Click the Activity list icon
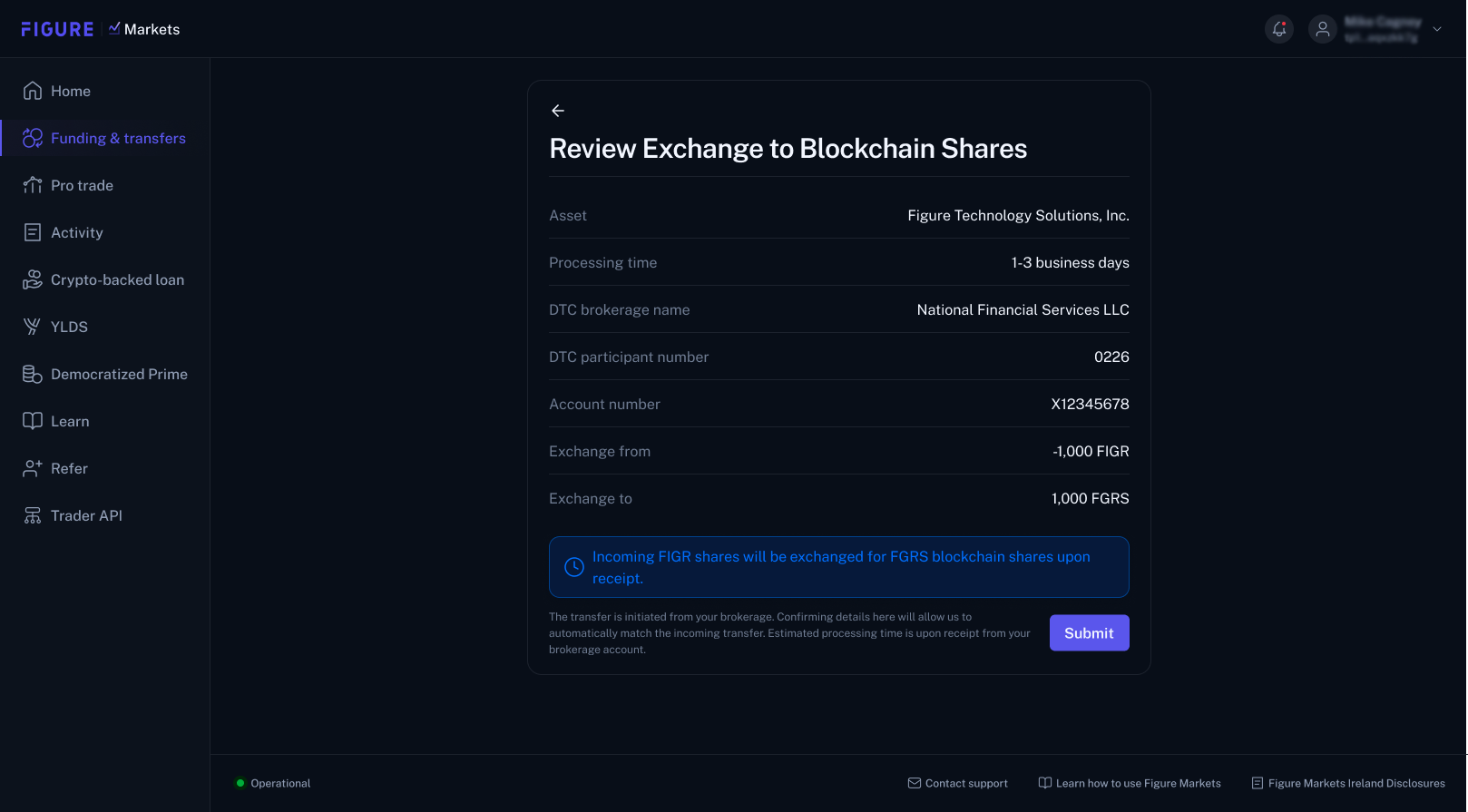This screenshot has width=1468, height=812. click(x=33, y=232)
